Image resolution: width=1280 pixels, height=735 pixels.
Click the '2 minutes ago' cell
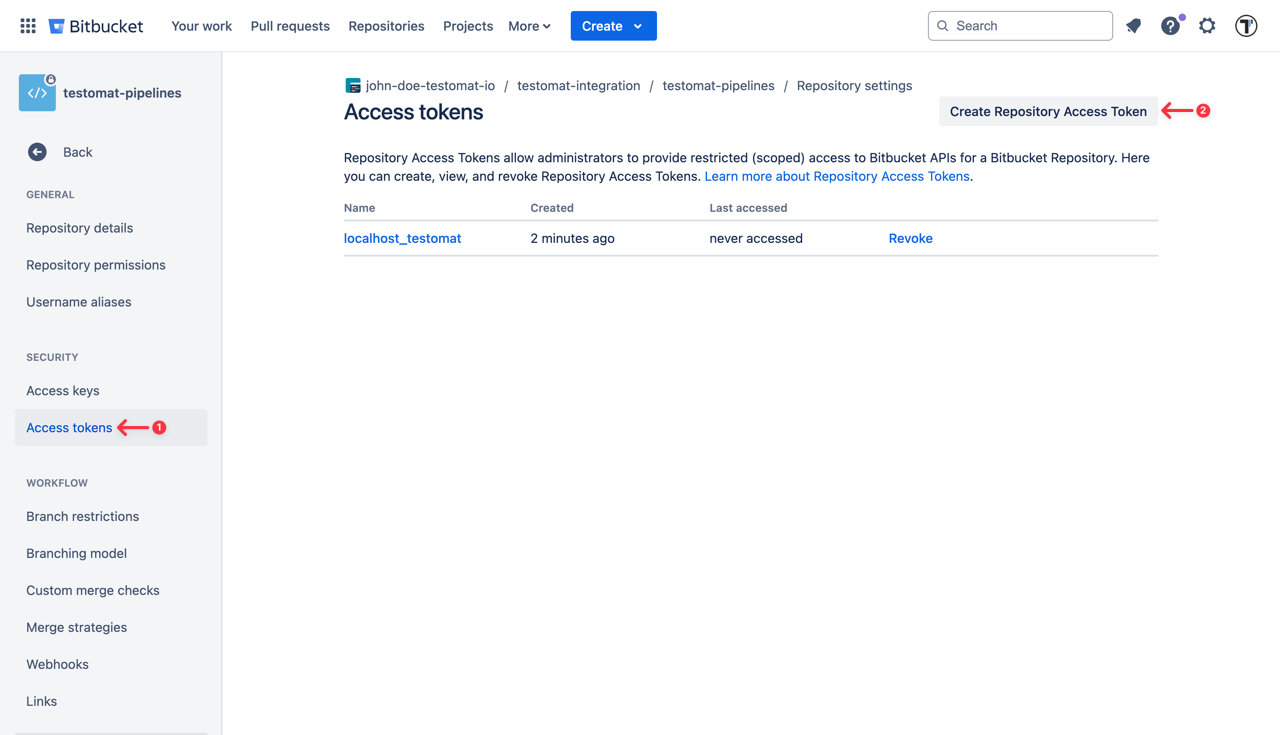[572, 238]
